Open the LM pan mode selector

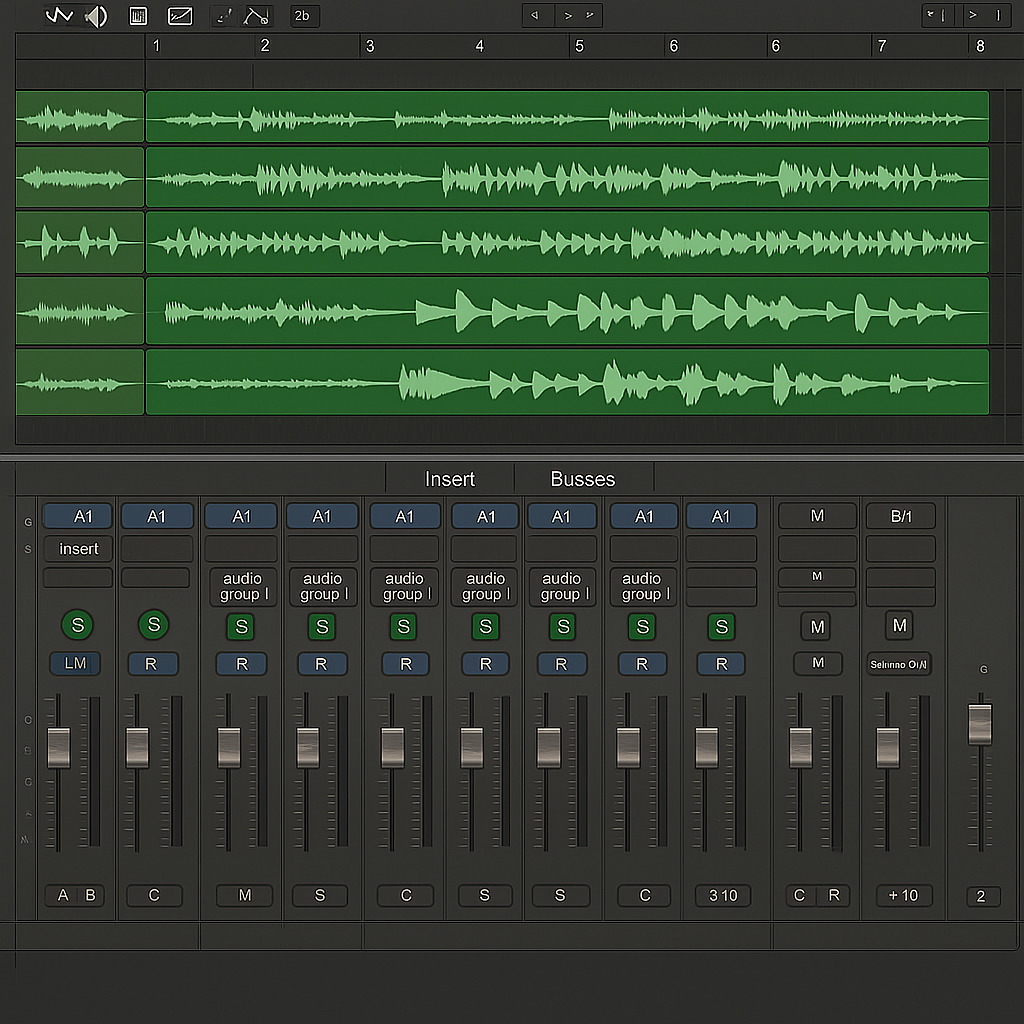pos(75,664)
